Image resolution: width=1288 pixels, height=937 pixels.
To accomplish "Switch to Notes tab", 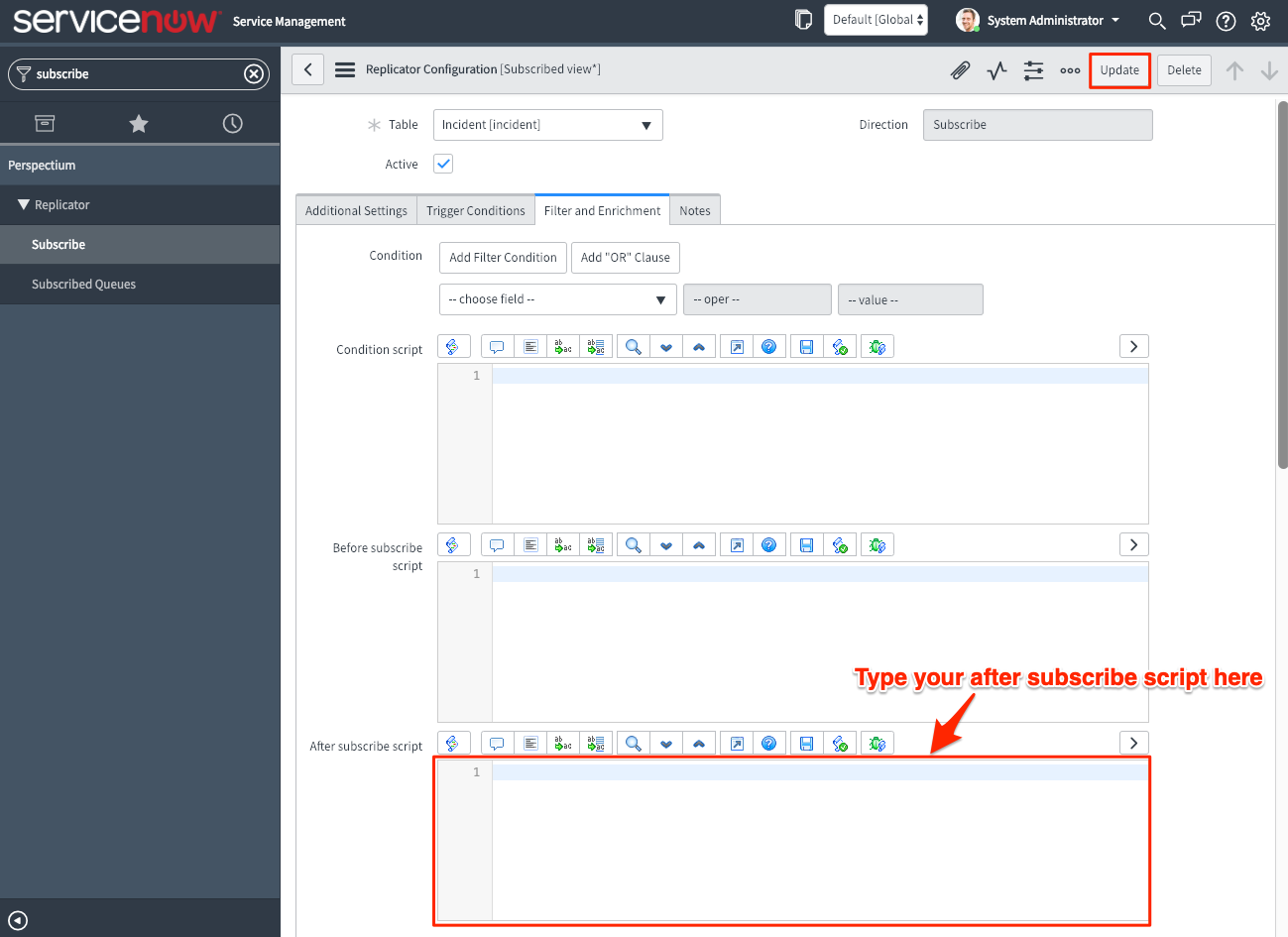I will (x=695, y=210).
